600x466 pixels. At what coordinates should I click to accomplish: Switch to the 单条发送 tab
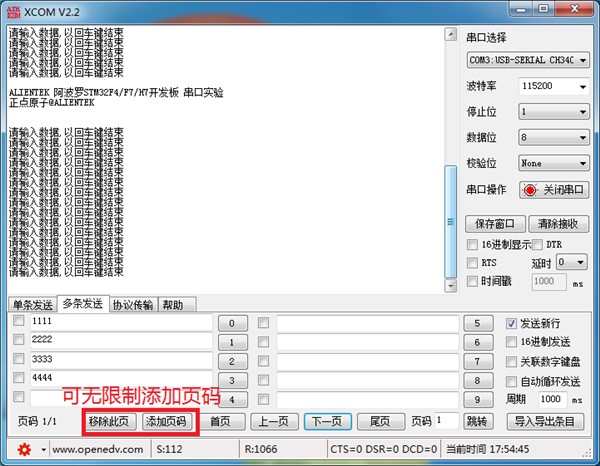tap(33, 305)
